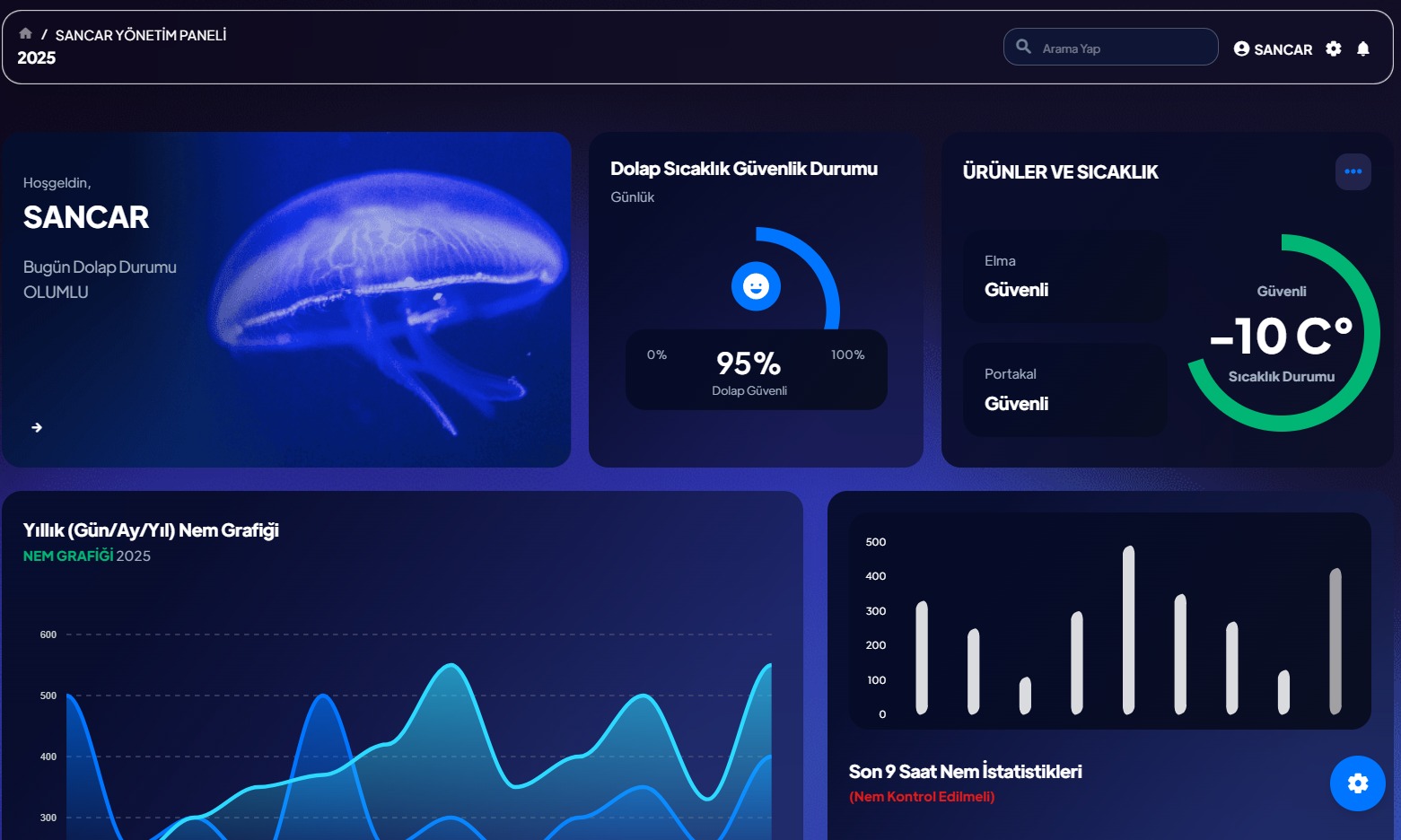Select the Elma product card
This screenshot has height=840, width=1401.
pos(1064,276)
